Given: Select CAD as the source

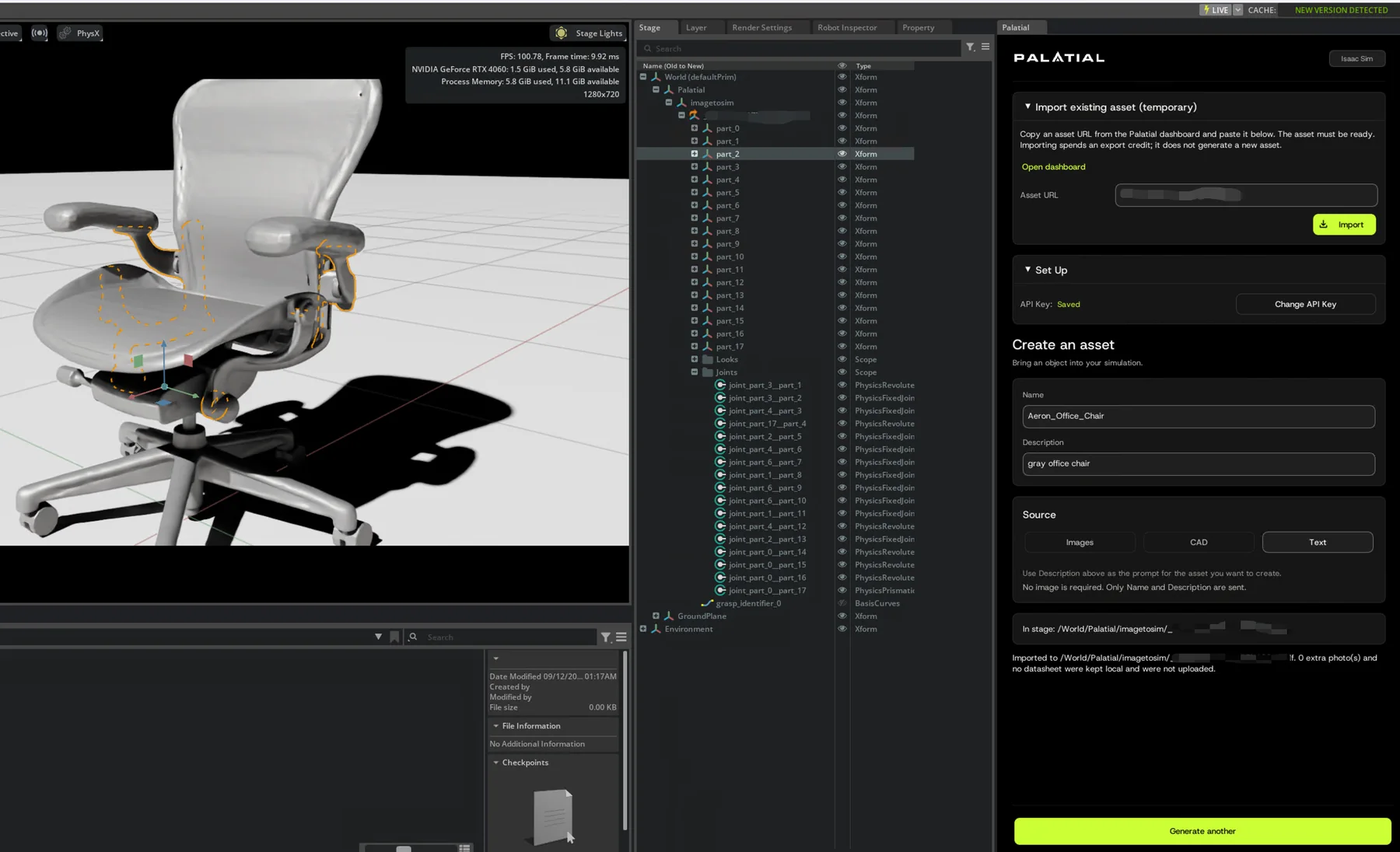Looking at the screenshot, I should 1199,543.
